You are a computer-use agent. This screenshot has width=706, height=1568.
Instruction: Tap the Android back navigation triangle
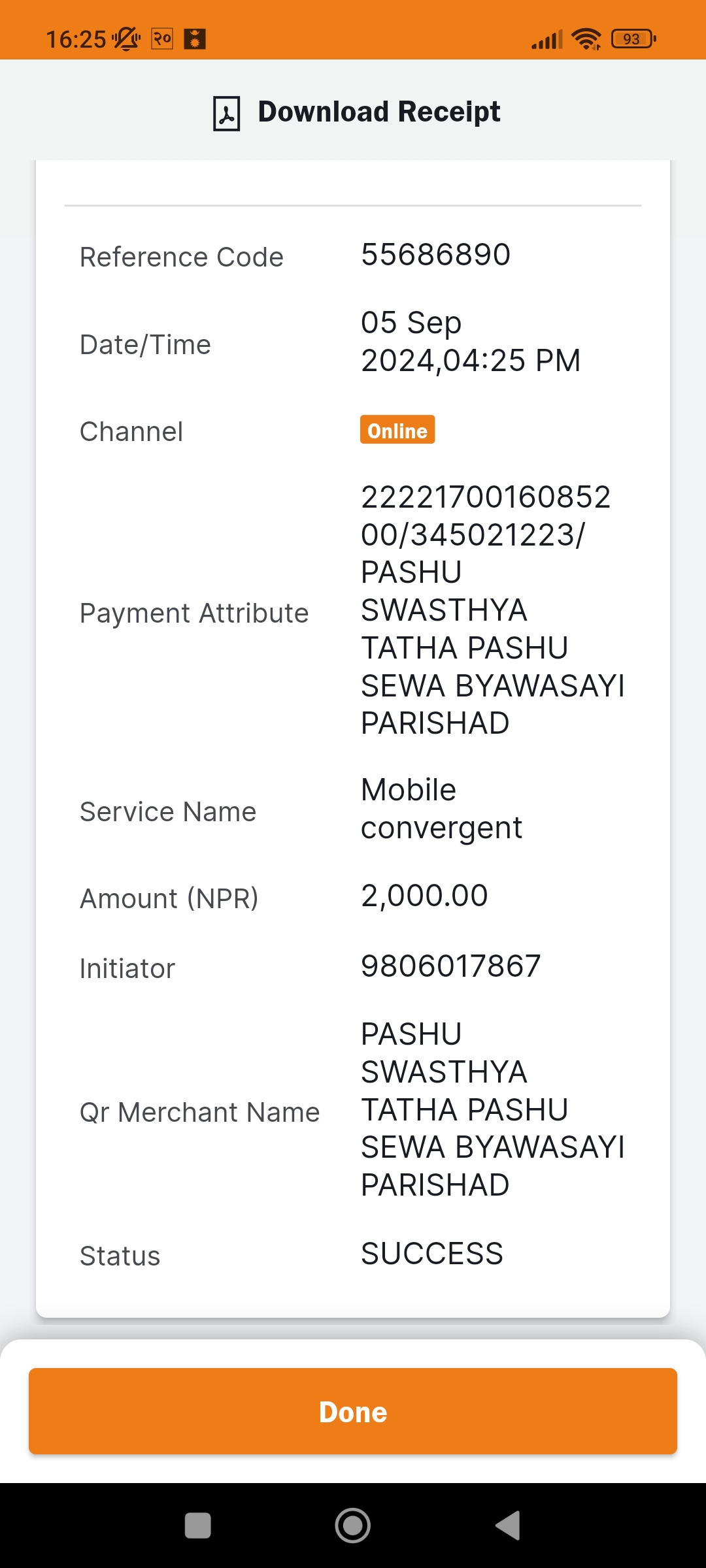pos(508,1526)
